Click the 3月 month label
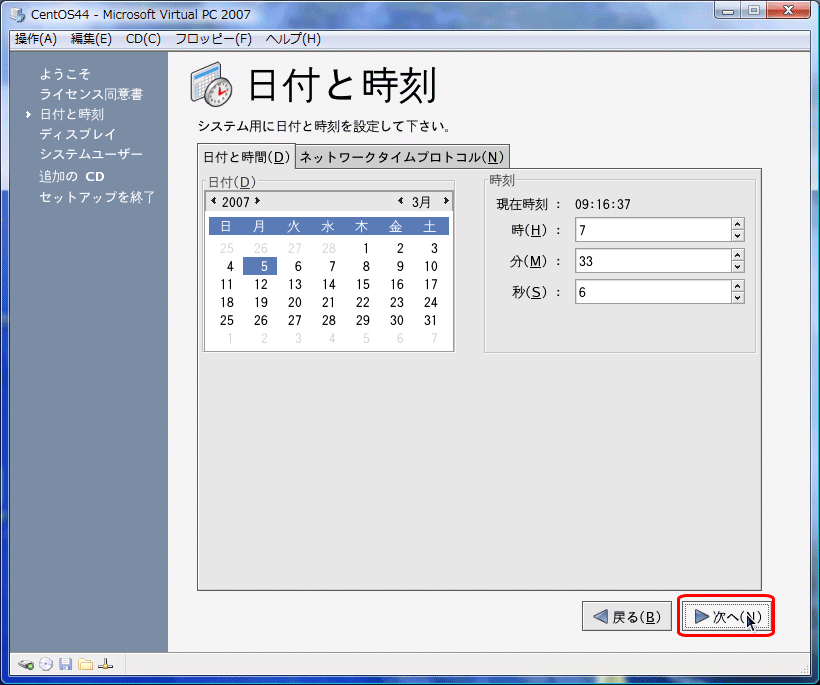The image size is (820, 685). 422,202
